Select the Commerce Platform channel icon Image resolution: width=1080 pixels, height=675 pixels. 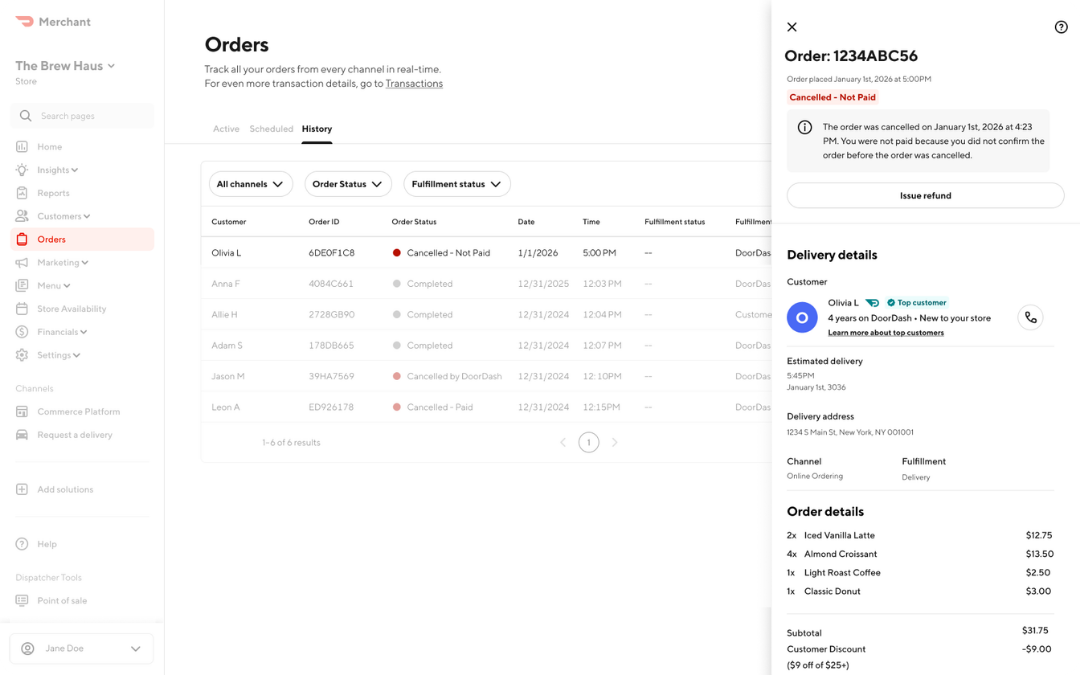(20, 411)
